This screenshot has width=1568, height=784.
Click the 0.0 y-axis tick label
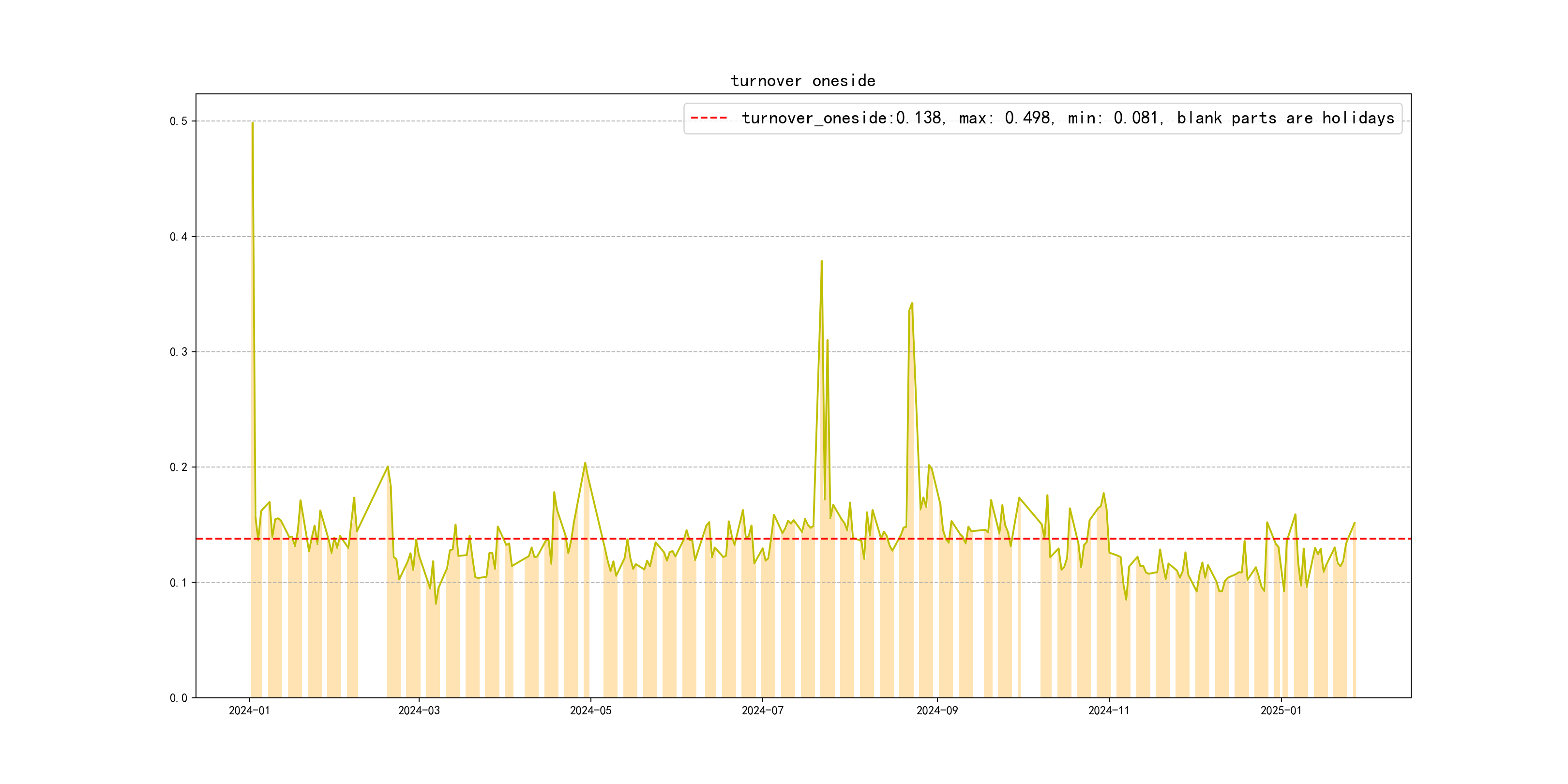point(179,697)
